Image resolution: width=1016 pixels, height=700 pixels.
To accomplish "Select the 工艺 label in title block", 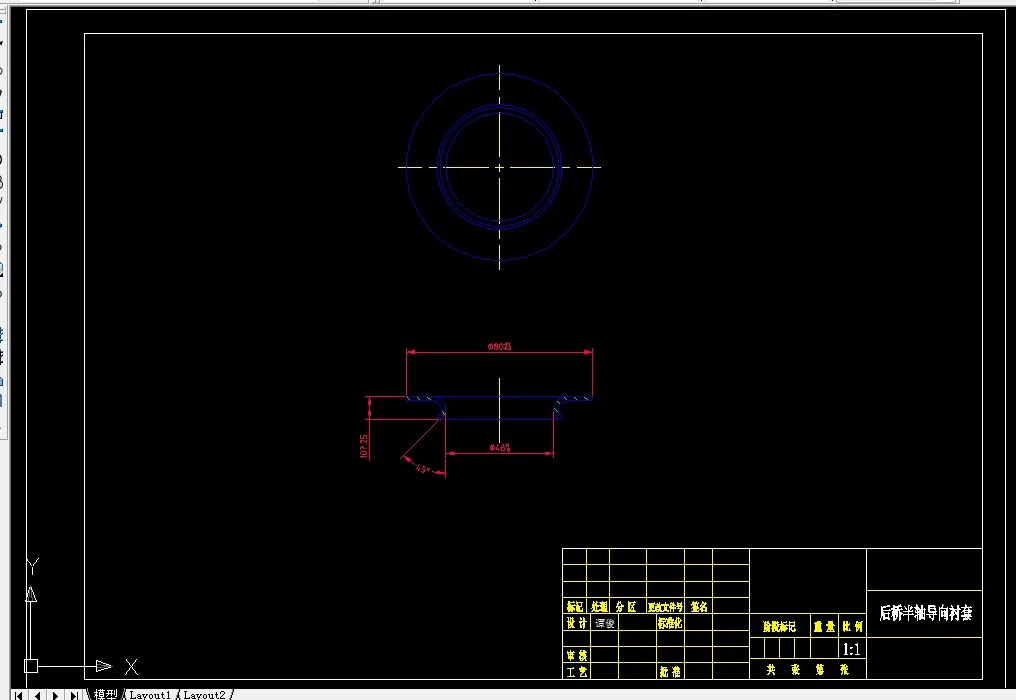I will 577,671.
